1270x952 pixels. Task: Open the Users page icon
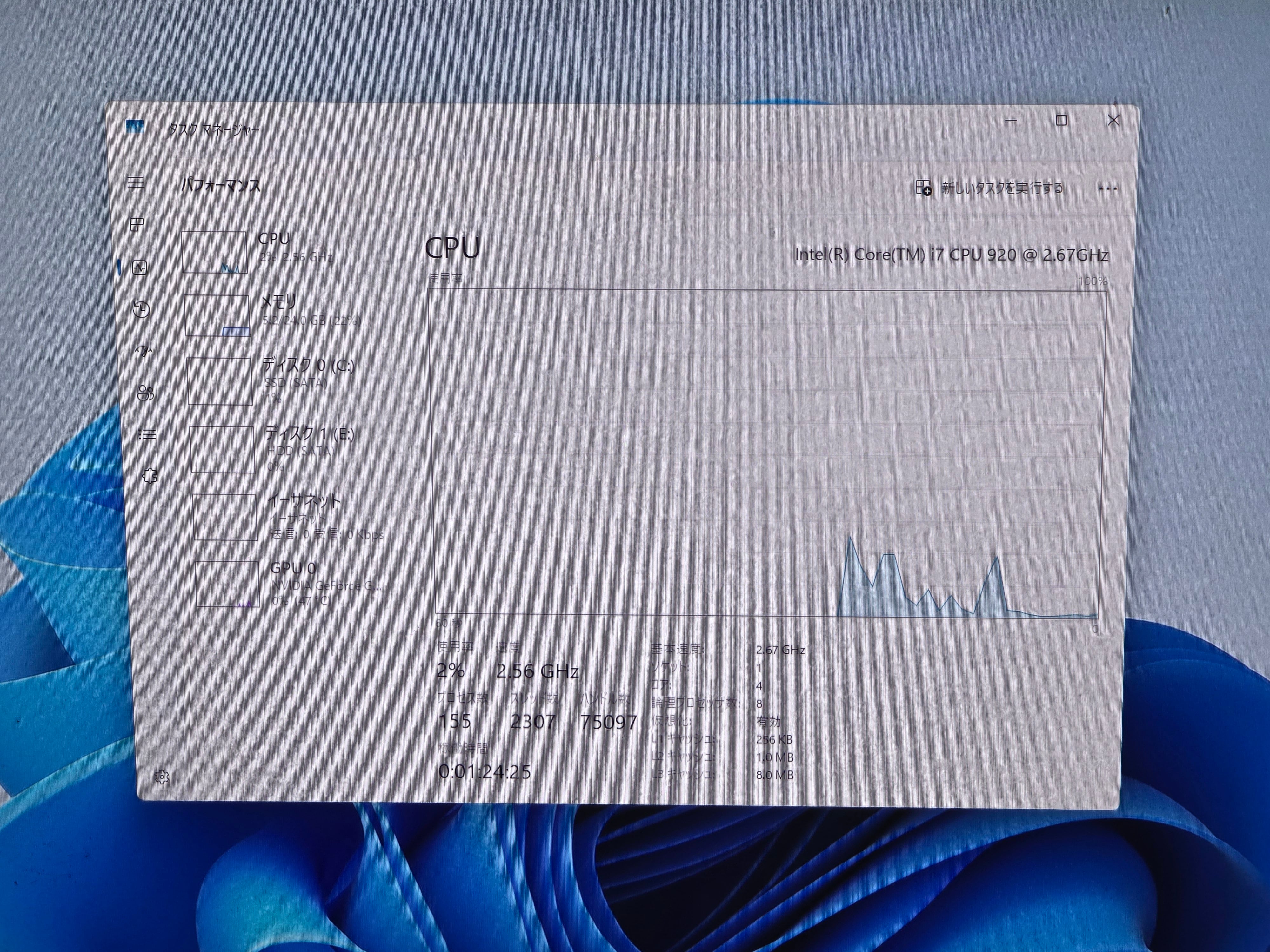(x=145, y=393)
